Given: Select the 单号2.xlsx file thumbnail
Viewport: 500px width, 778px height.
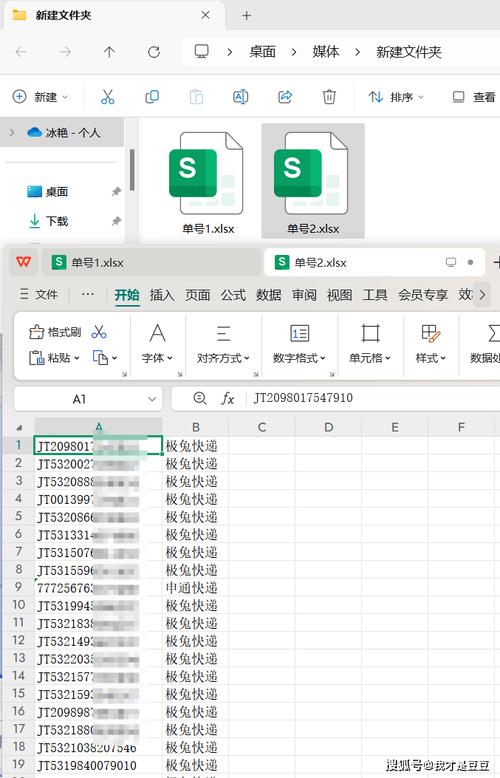Looking at the screenshot, I should pos(313,183).
